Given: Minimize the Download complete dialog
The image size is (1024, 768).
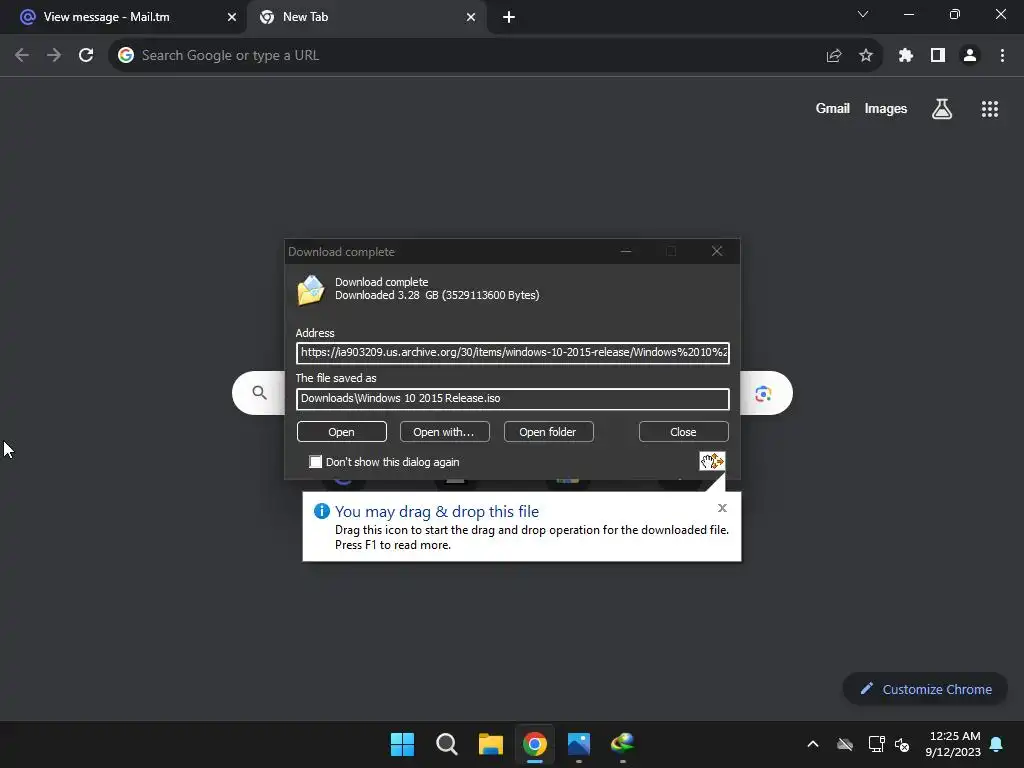Looking at the screenshot, I should pos(626,251).
